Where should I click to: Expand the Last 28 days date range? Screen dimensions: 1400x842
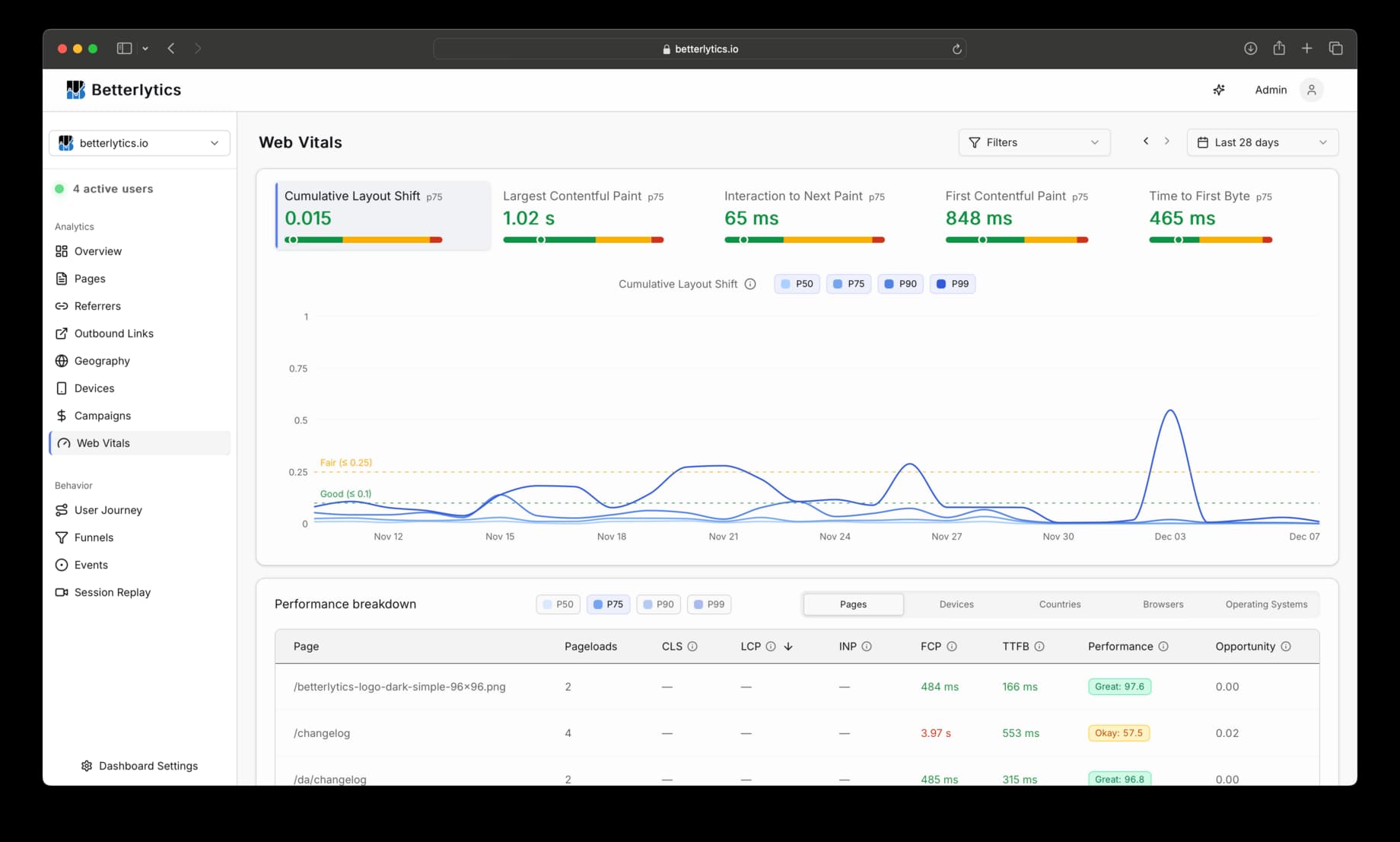point(1262,142)
